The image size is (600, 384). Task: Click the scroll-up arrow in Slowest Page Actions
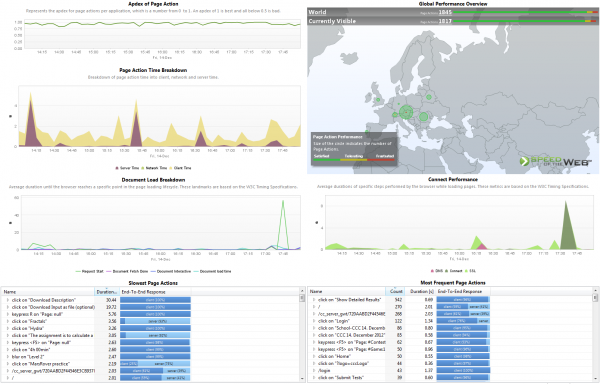point(303,291)
